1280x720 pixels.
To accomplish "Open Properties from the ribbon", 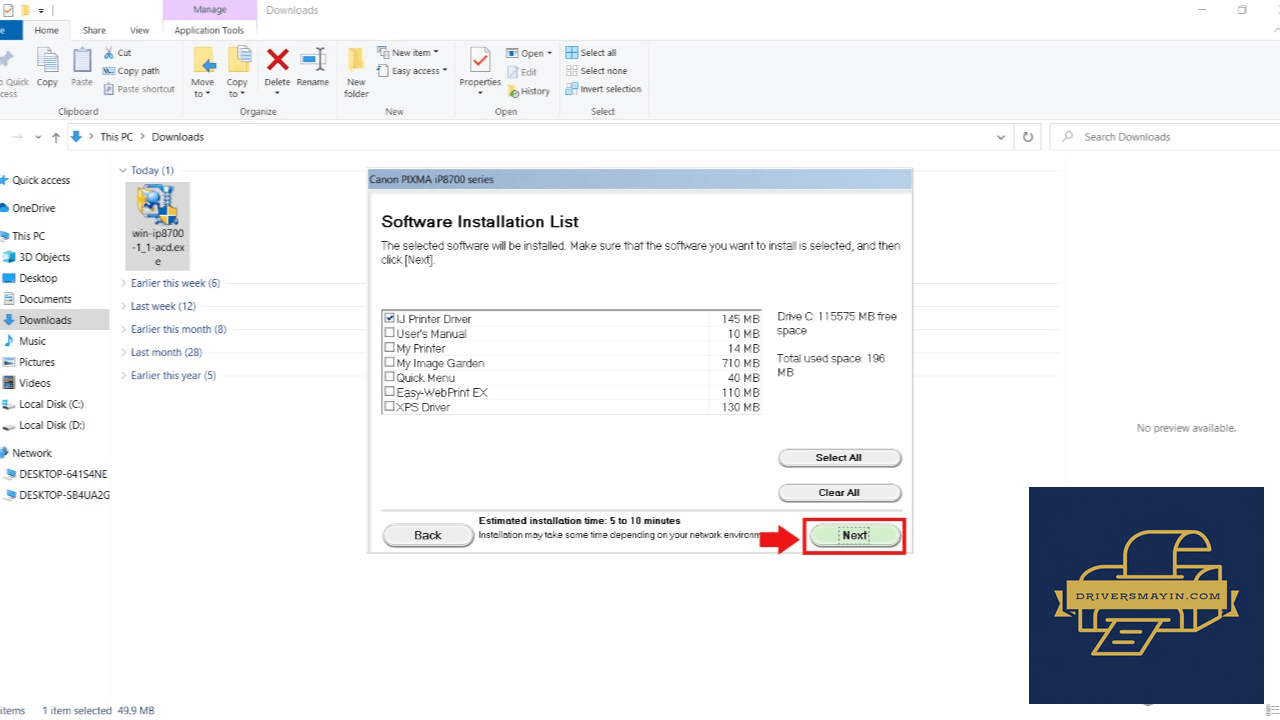I will (480, 72).
